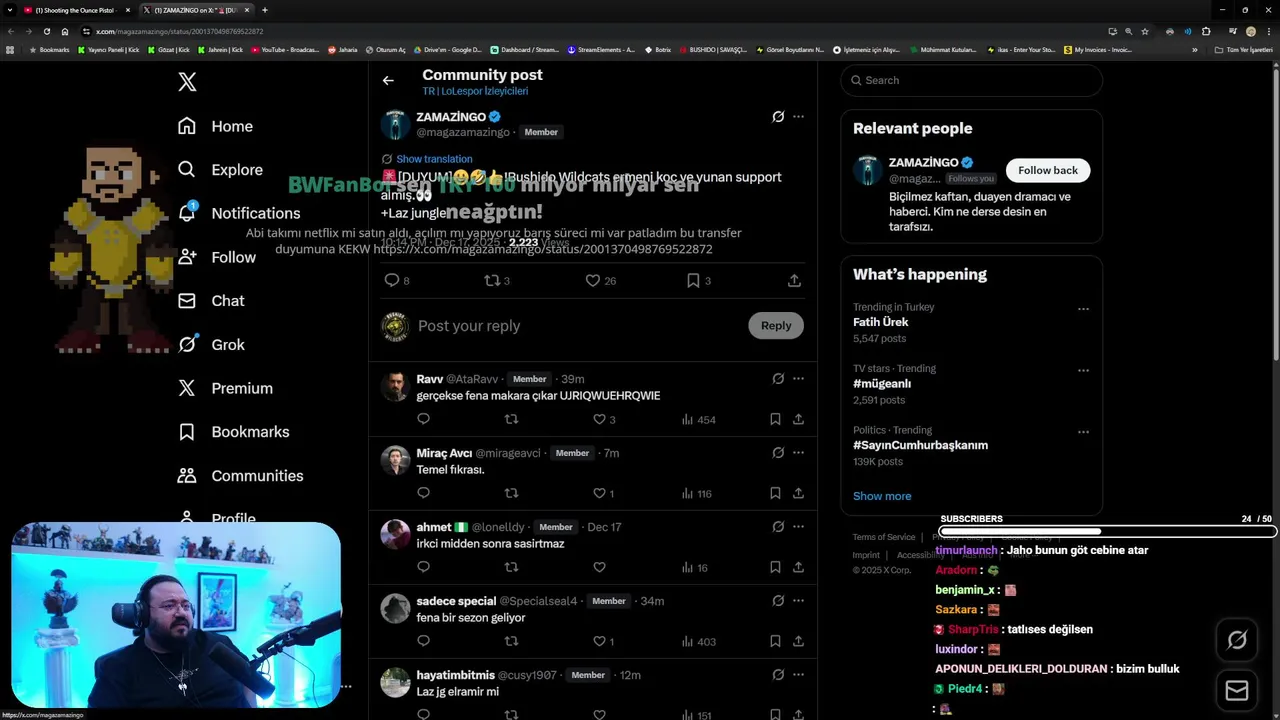The width and height of the screenshot is (1280, 720).
Task: Open the X logo home link
Action: tap(187, 82)
